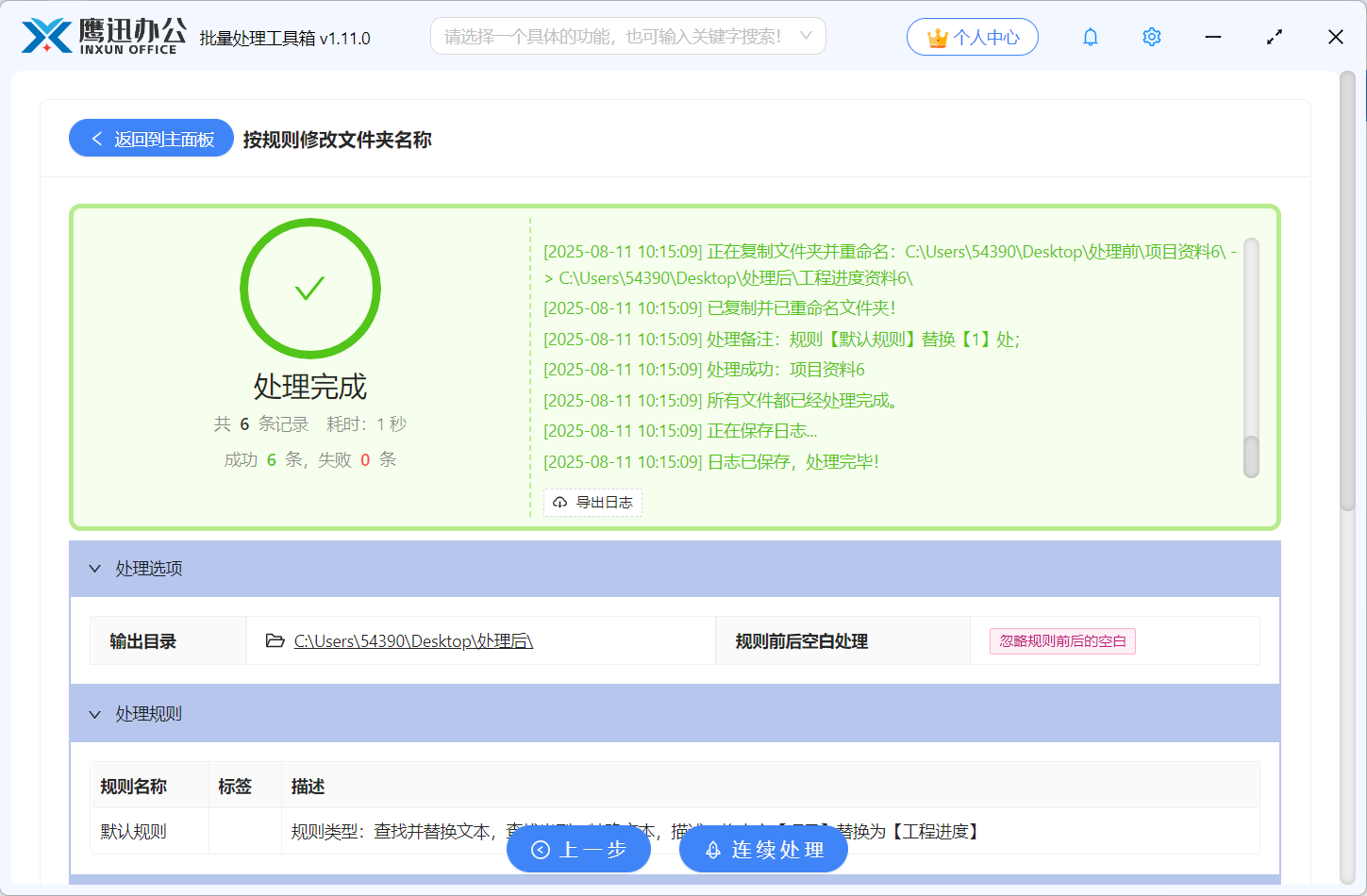Click the folder icon beside output path

(275, 641)
